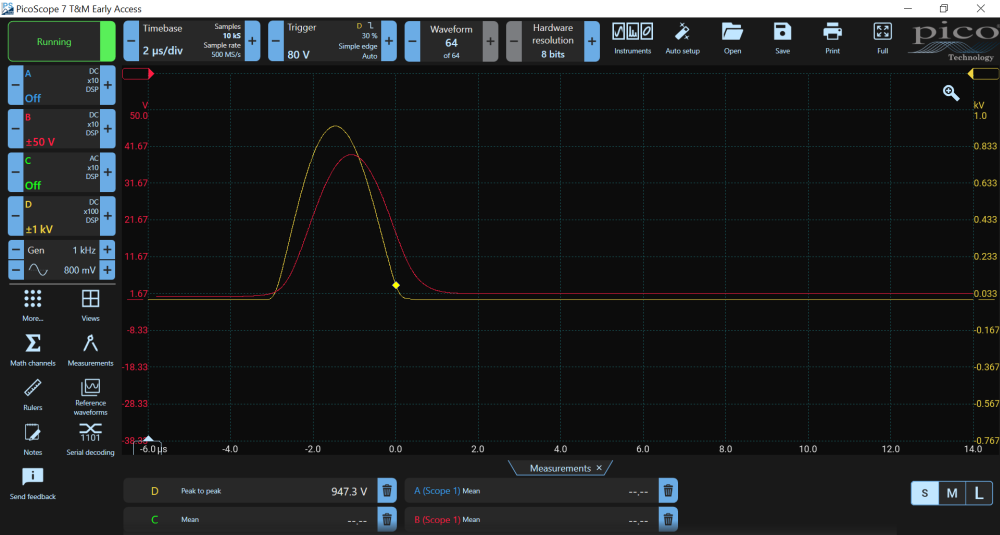Select the L size option

click(979, 493)
